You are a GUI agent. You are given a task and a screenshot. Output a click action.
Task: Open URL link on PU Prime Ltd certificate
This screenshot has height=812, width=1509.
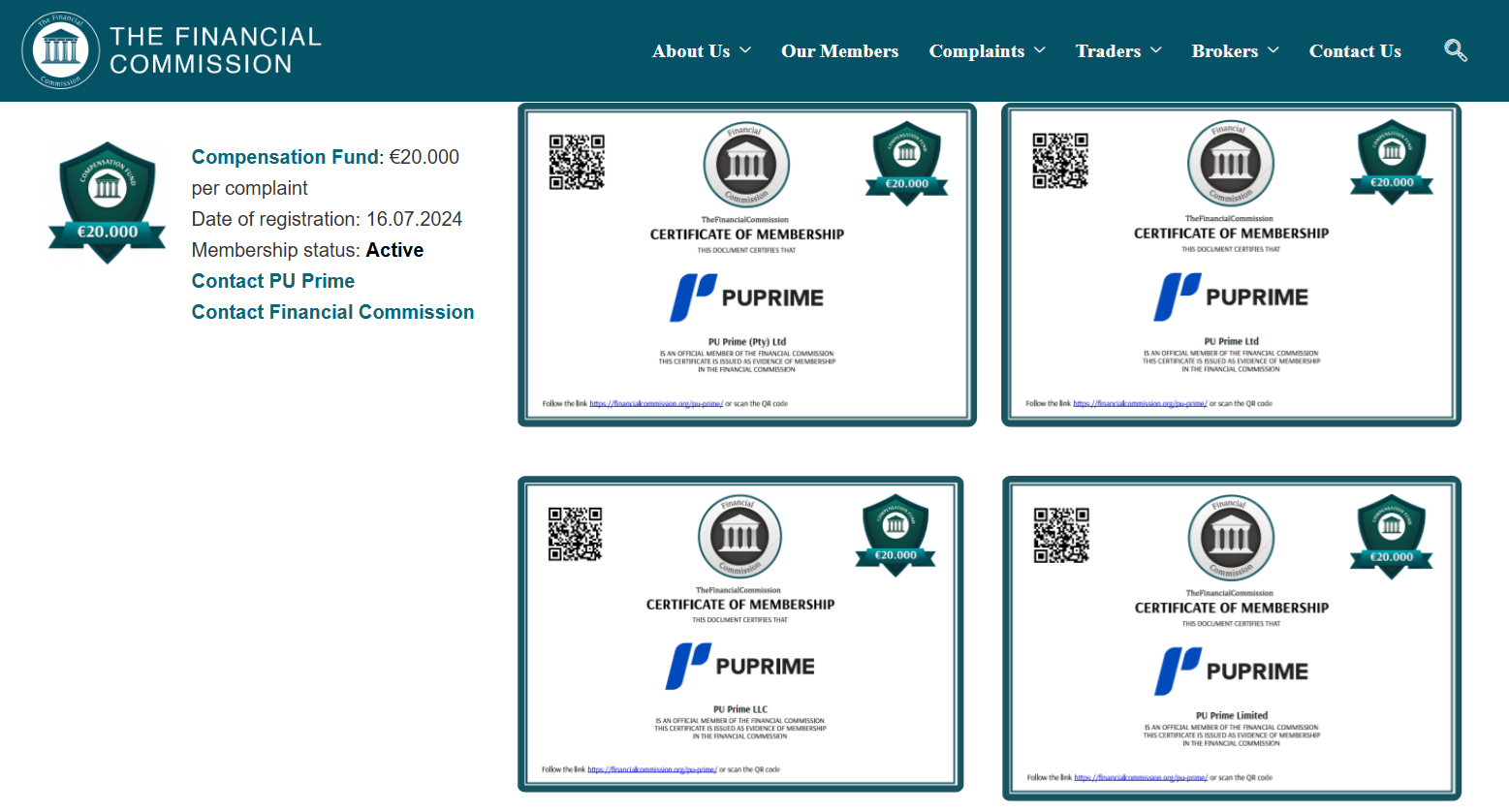1140,403
